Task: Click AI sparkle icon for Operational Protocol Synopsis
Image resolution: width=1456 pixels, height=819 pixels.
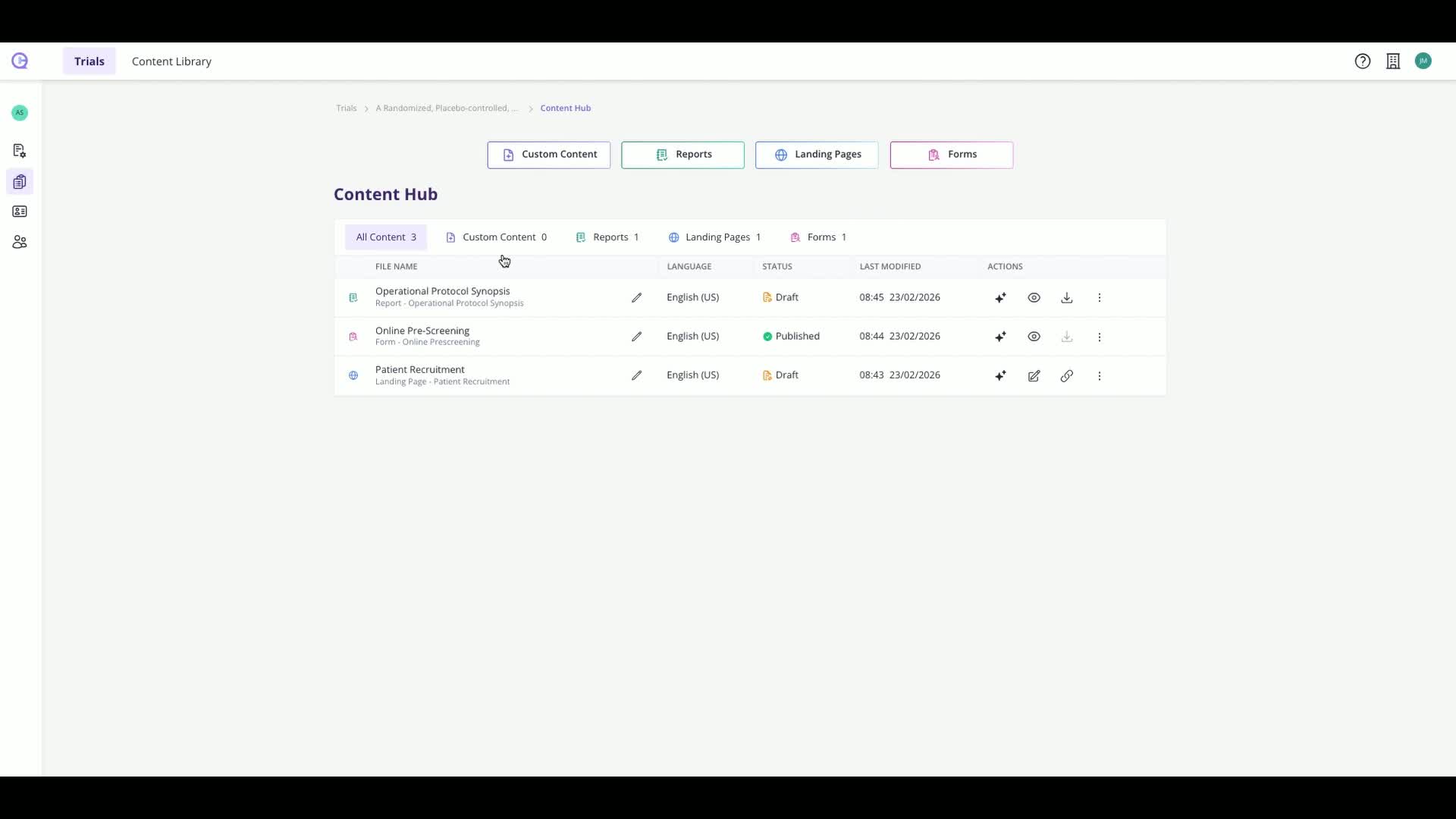Action: [x=1000, y=298]
